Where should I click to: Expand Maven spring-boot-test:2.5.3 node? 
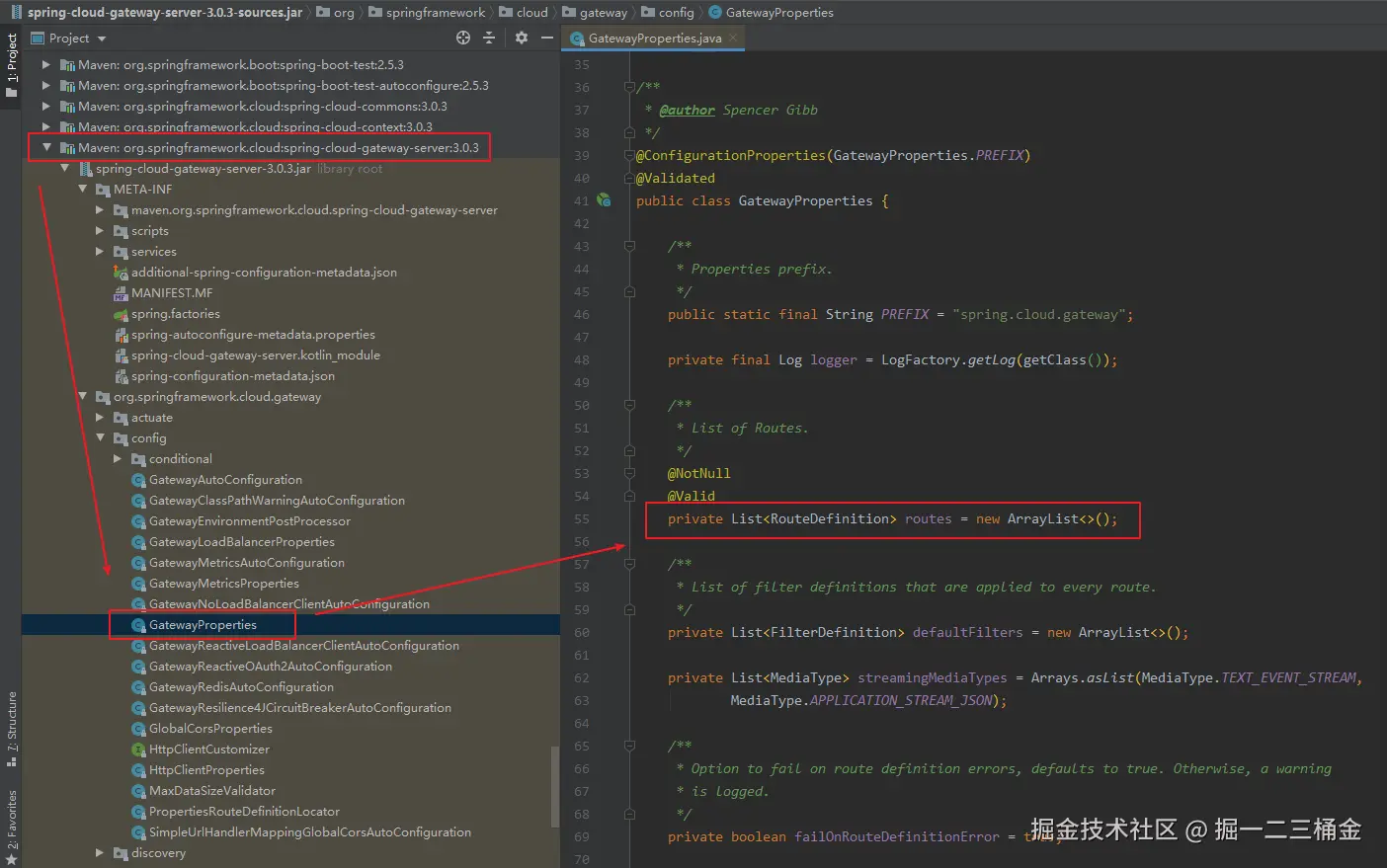(x=45, y=64)
